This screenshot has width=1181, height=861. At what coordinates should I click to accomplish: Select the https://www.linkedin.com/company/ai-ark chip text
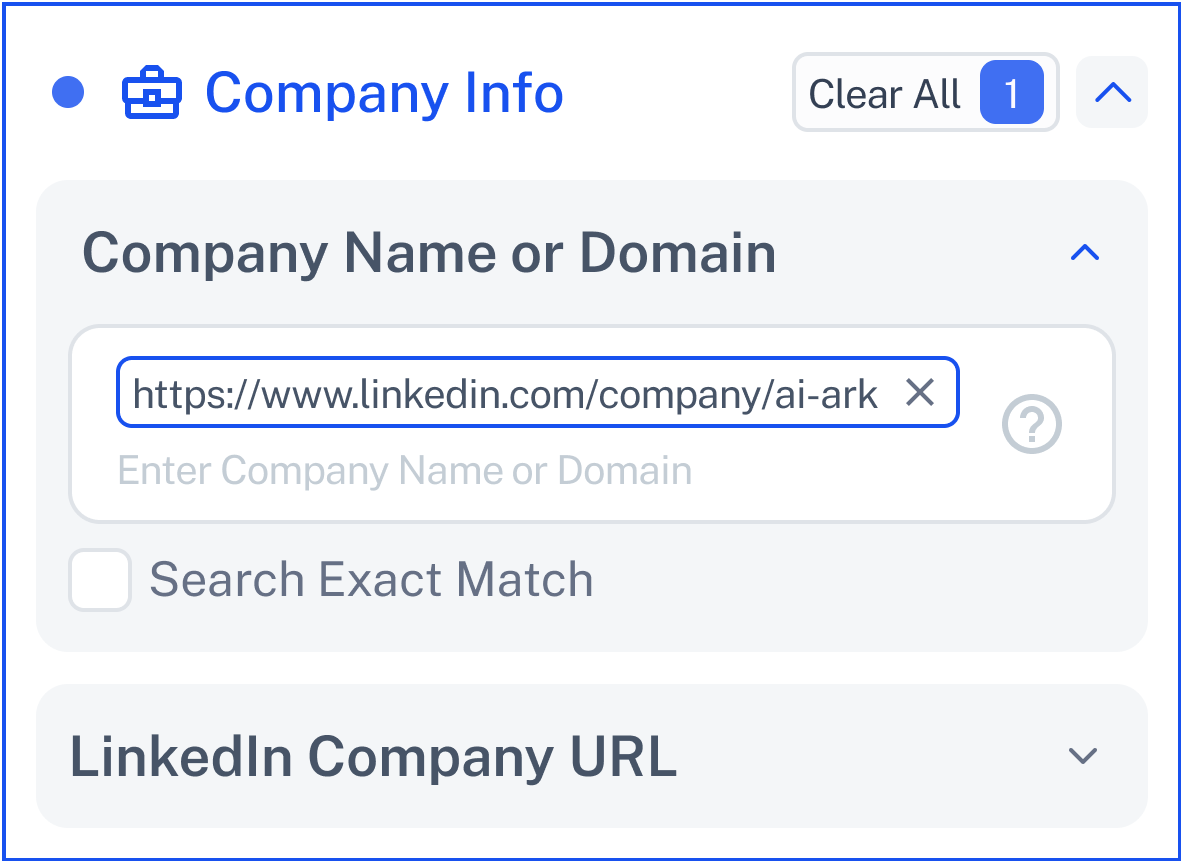505,394
